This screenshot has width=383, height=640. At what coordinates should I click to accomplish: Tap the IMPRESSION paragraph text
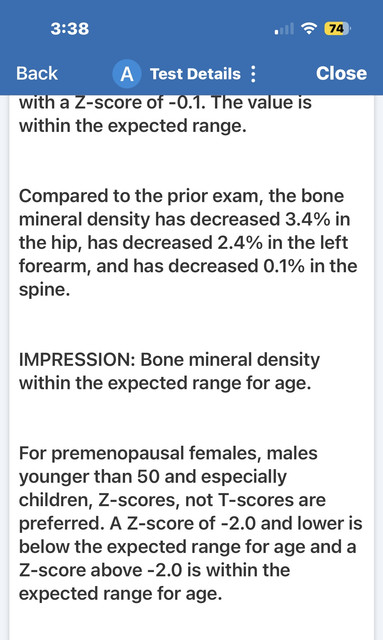click(169, 371)
